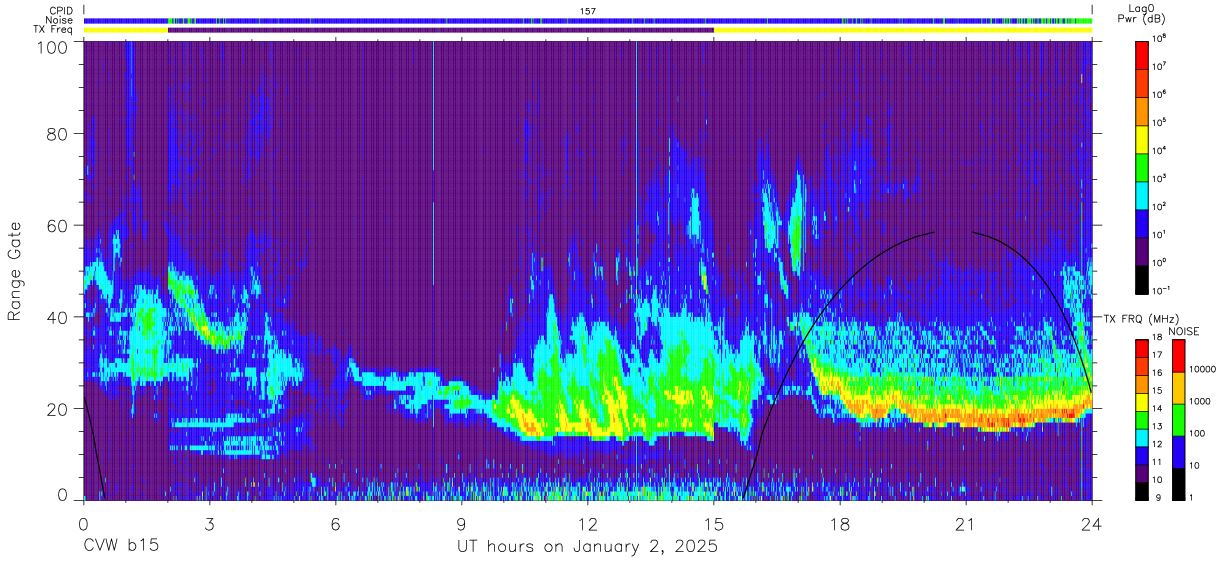
Task: Click the NOISE legend title
Action: [x=1184, y=330]
